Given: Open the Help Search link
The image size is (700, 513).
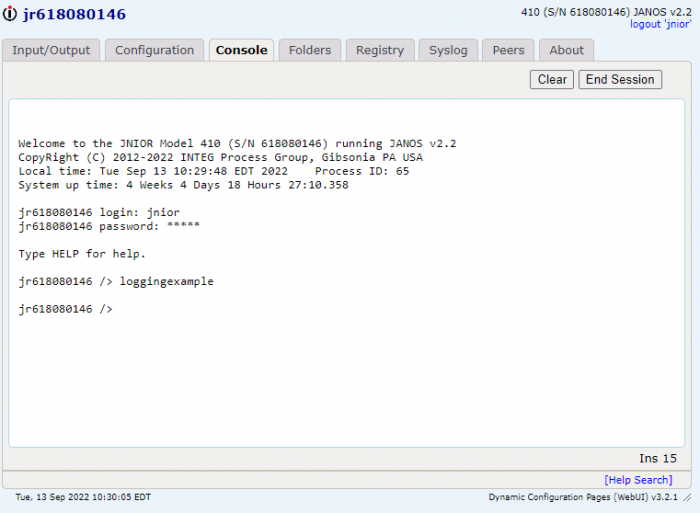Looking at the screenshot, I should (638, 480).
